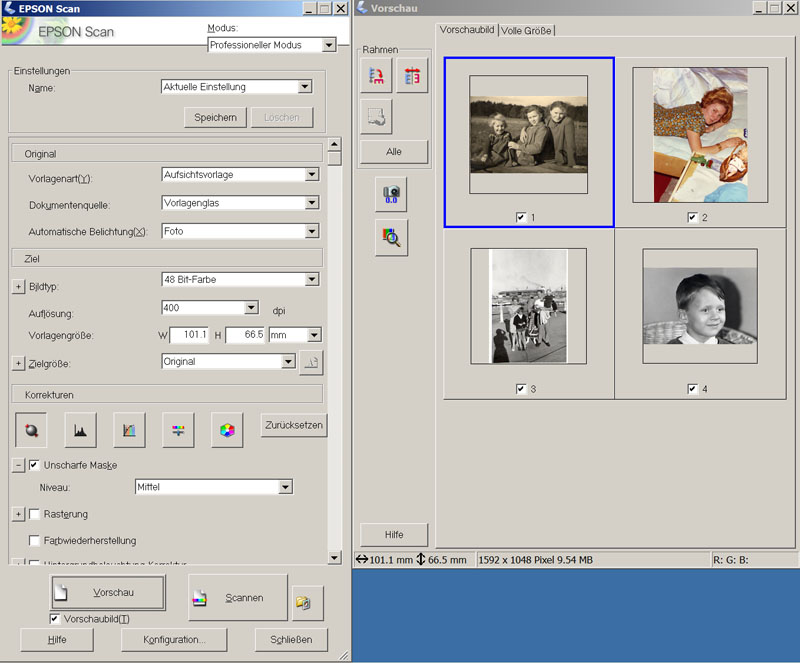800x663 pixels.
Task: Switch to the Vorschaubild tab
Action: pyautogui.click(x=467, y=30)
